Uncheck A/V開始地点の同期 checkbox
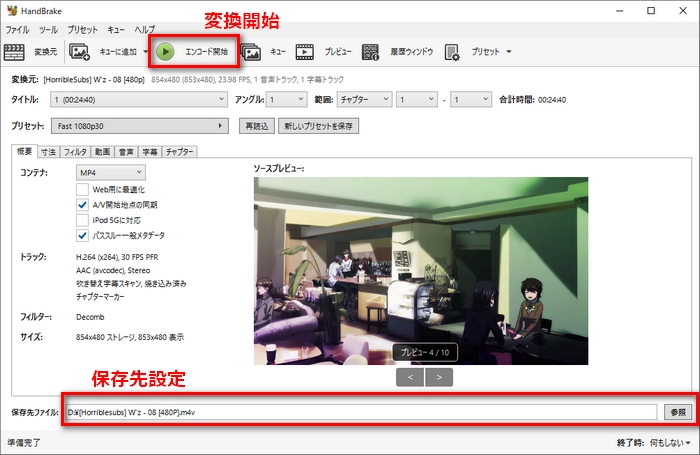The height and width of the screenshot is (455, 700). click(82, 205)
